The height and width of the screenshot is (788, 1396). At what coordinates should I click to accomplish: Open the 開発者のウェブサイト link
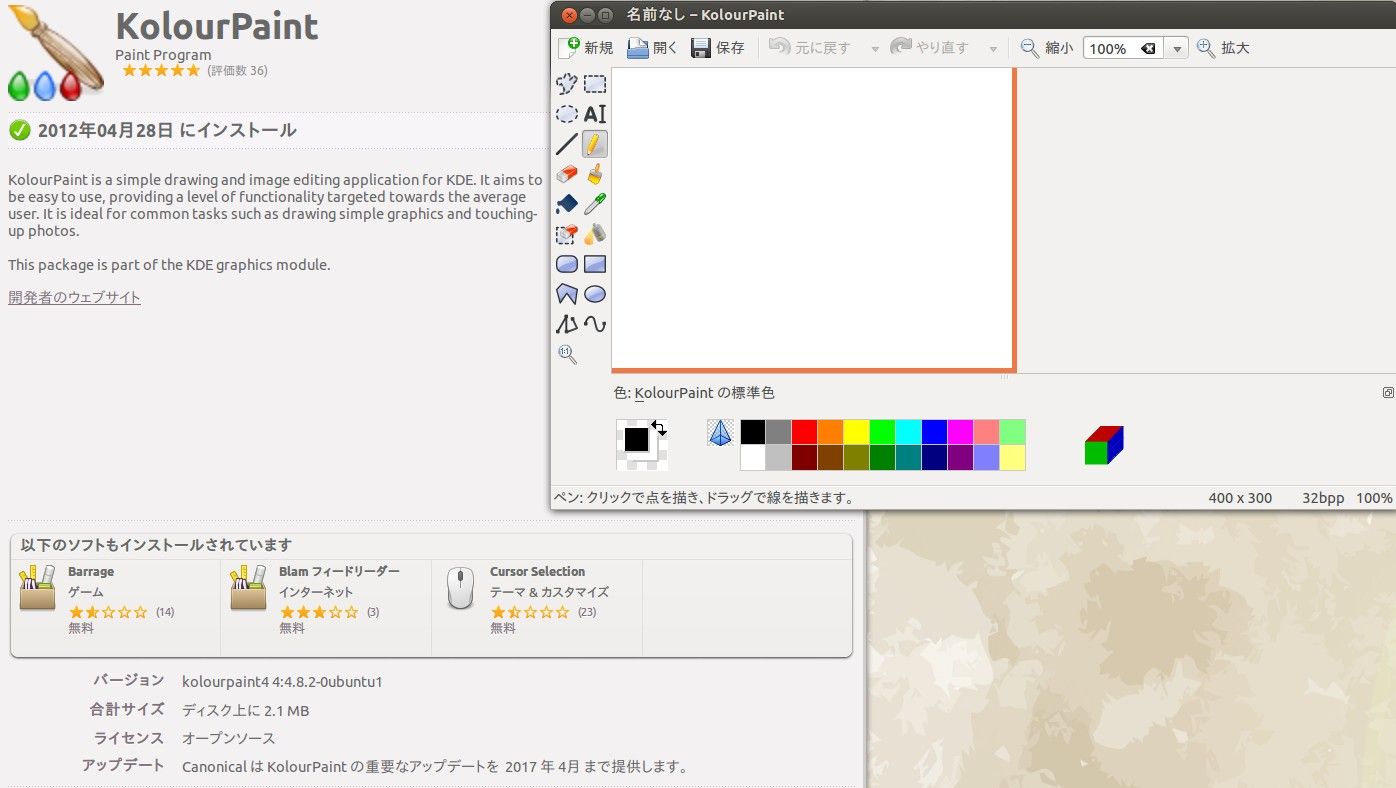[74, 297]
